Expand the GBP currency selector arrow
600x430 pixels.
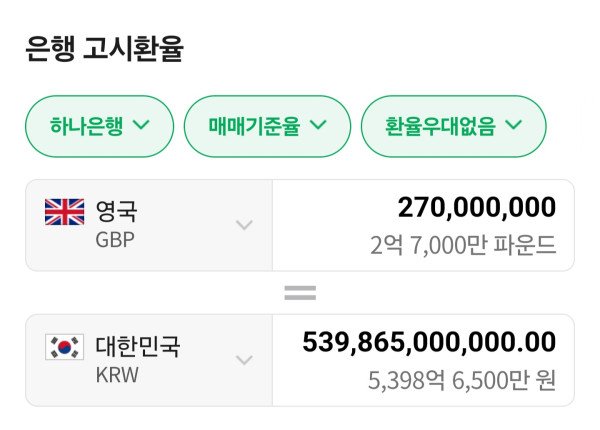click(x=244, y=225)
